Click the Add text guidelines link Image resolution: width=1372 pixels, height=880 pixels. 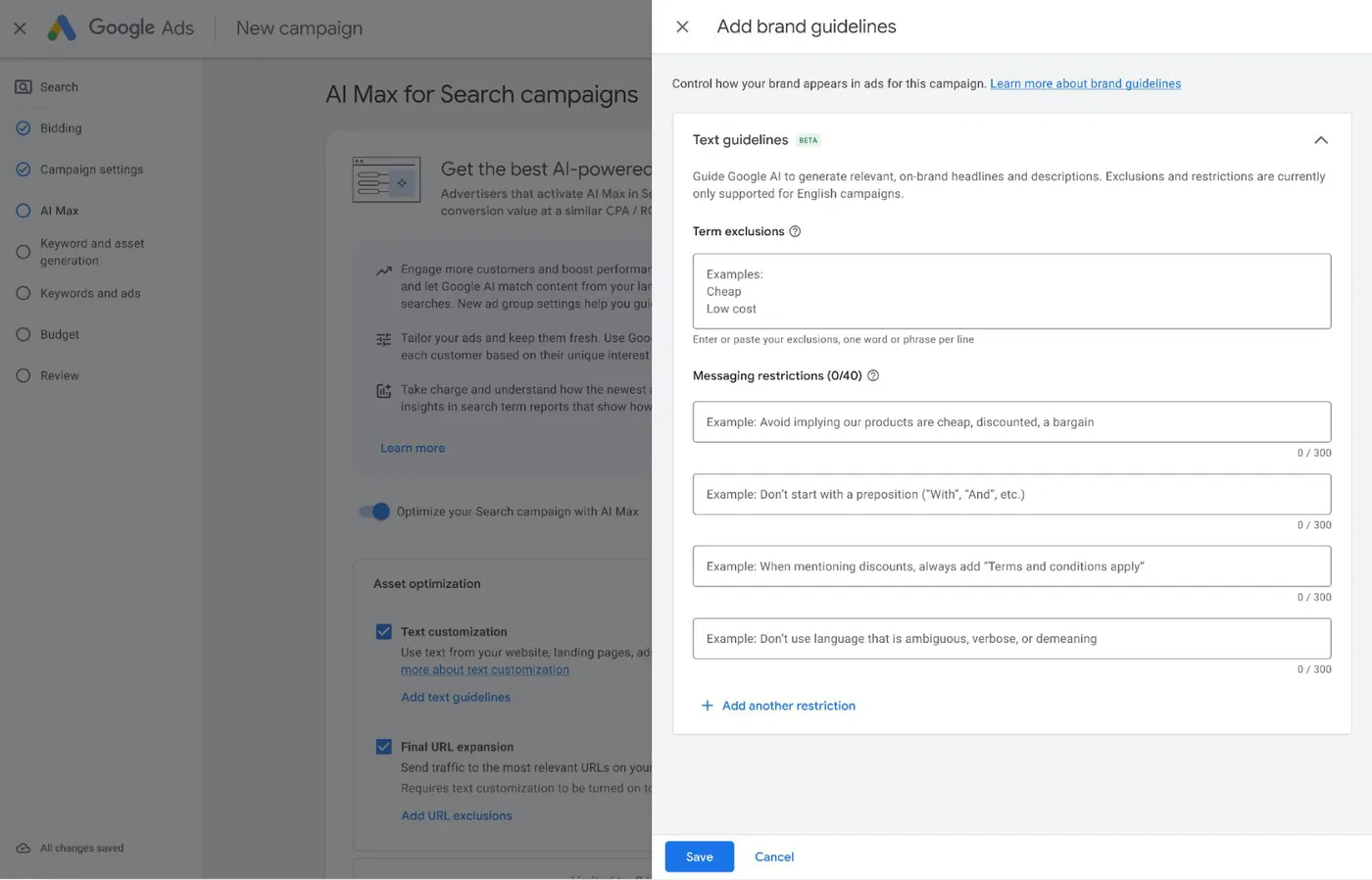[x=456, y=698]
